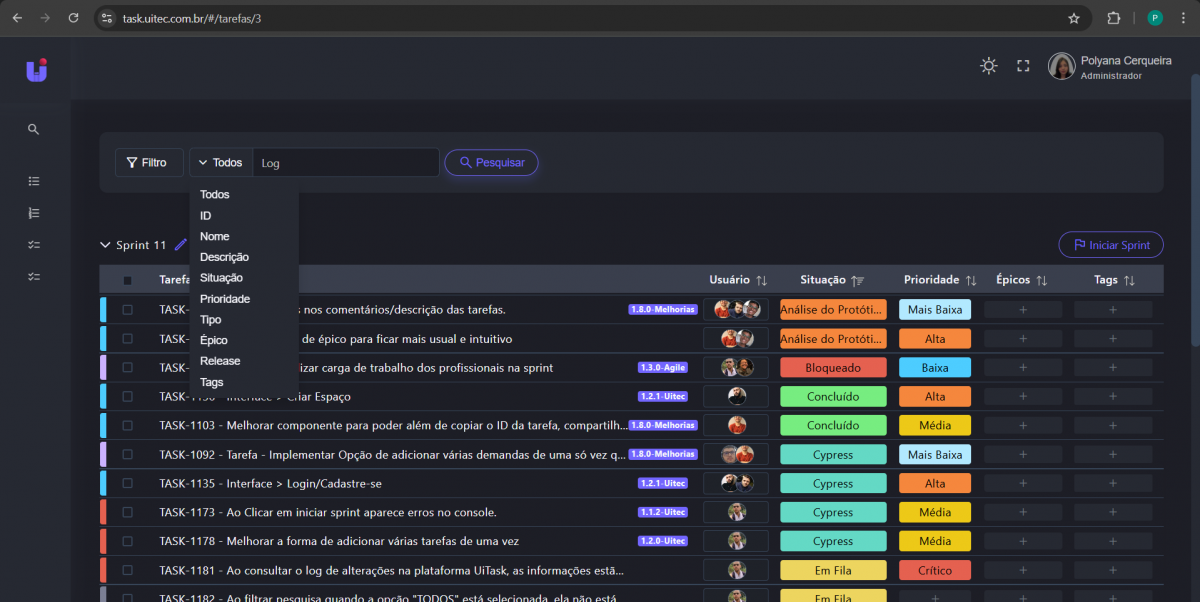The width and height of the screenshot is (1200, 602).
Task: Click the pencil icon beside Sprint 11
Action: point(181,245)
